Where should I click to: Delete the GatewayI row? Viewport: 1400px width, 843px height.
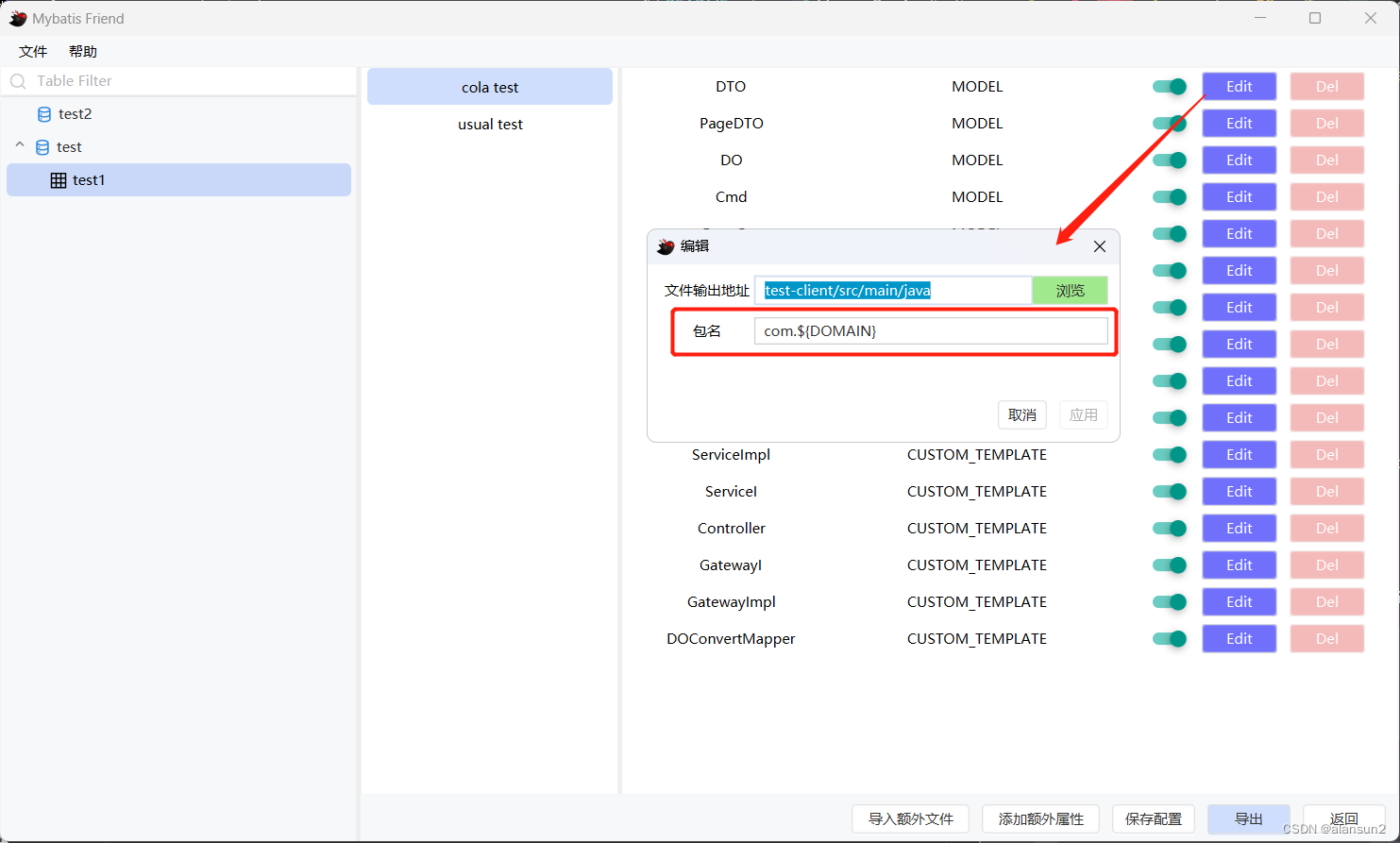pos(1327,565)
